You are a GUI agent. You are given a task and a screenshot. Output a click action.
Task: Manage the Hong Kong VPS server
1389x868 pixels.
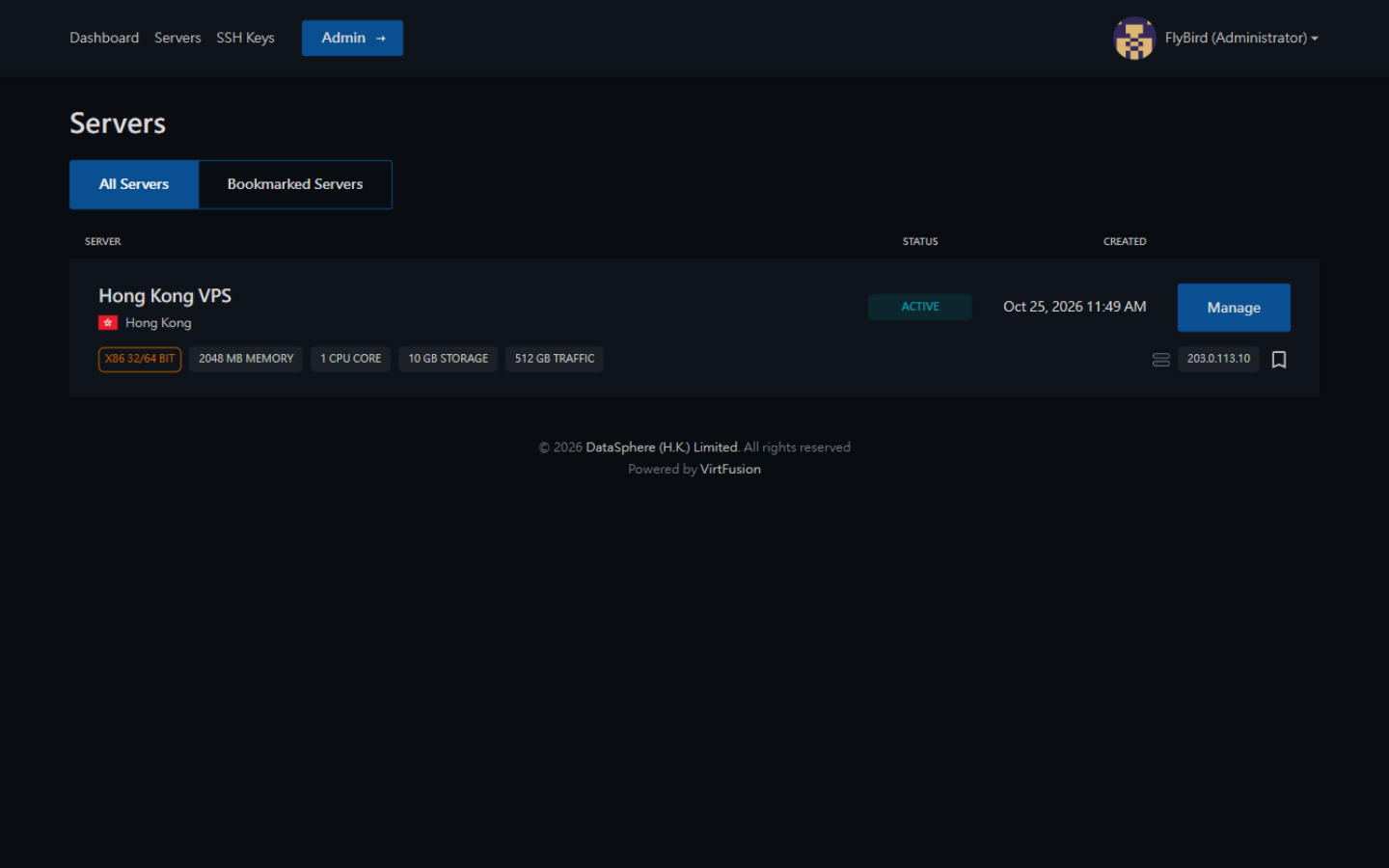coord(1234,308)
